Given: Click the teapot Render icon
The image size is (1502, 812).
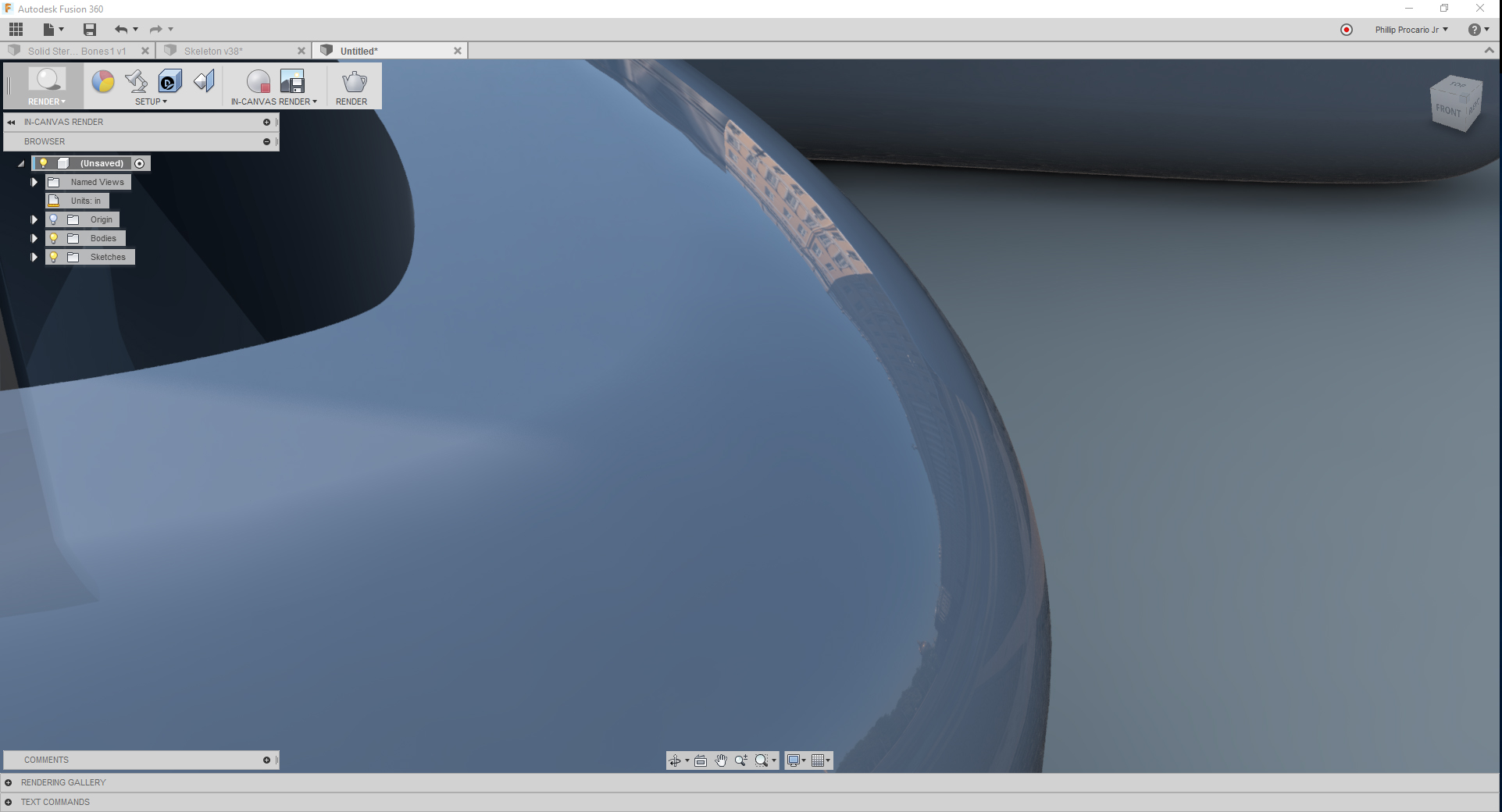Looking at the screenshot, I should [x=352, y=81].
